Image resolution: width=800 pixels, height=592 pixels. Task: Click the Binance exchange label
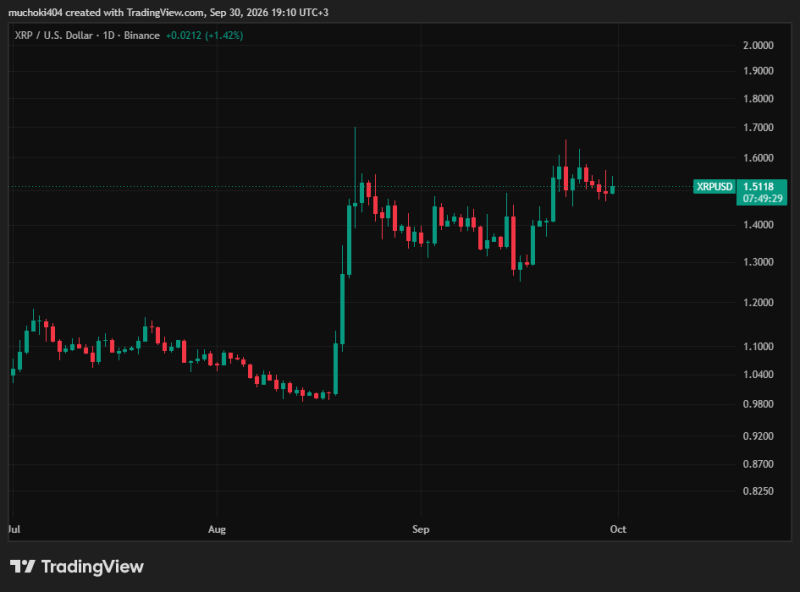(x=142, y=36)
